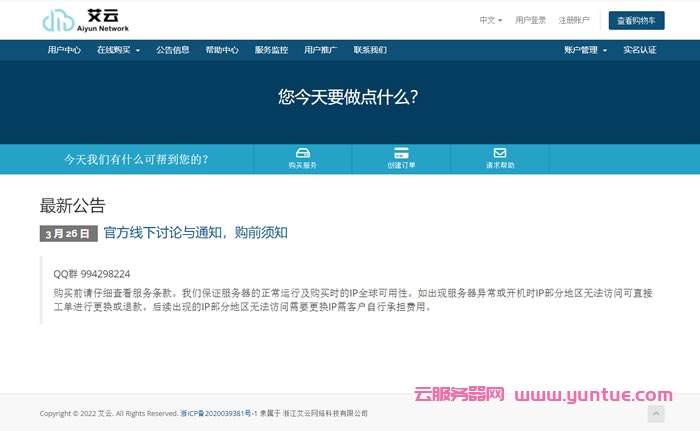Image resolution: width=700 pixels, height=431 pixels.
Task: Open the 中文 language dropdown
Action: (490, 20)
